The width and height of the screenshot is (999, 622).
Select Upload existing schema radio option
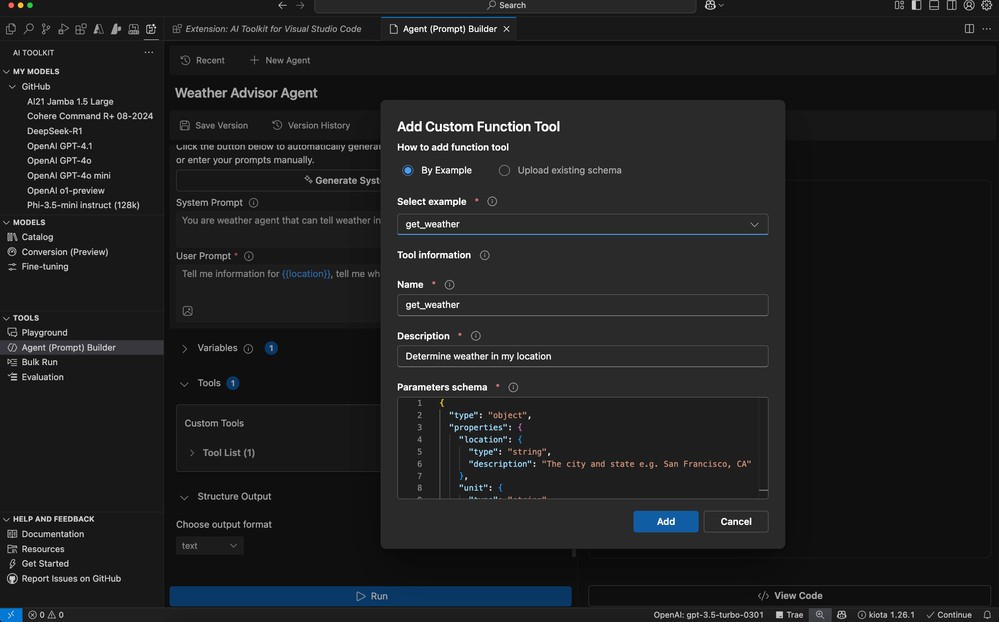click(x=504, y=170)
